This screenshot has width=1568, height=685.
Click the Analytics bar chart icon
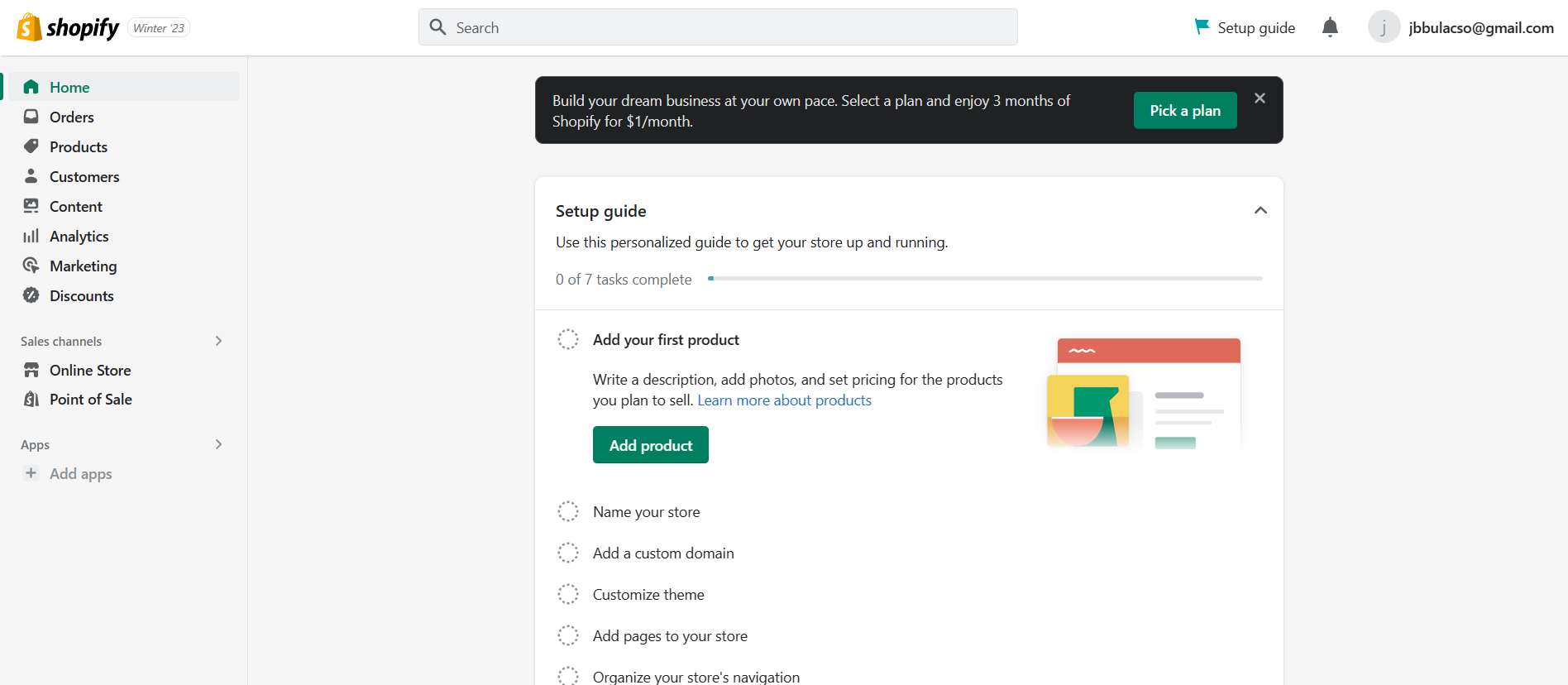[31, 236]
